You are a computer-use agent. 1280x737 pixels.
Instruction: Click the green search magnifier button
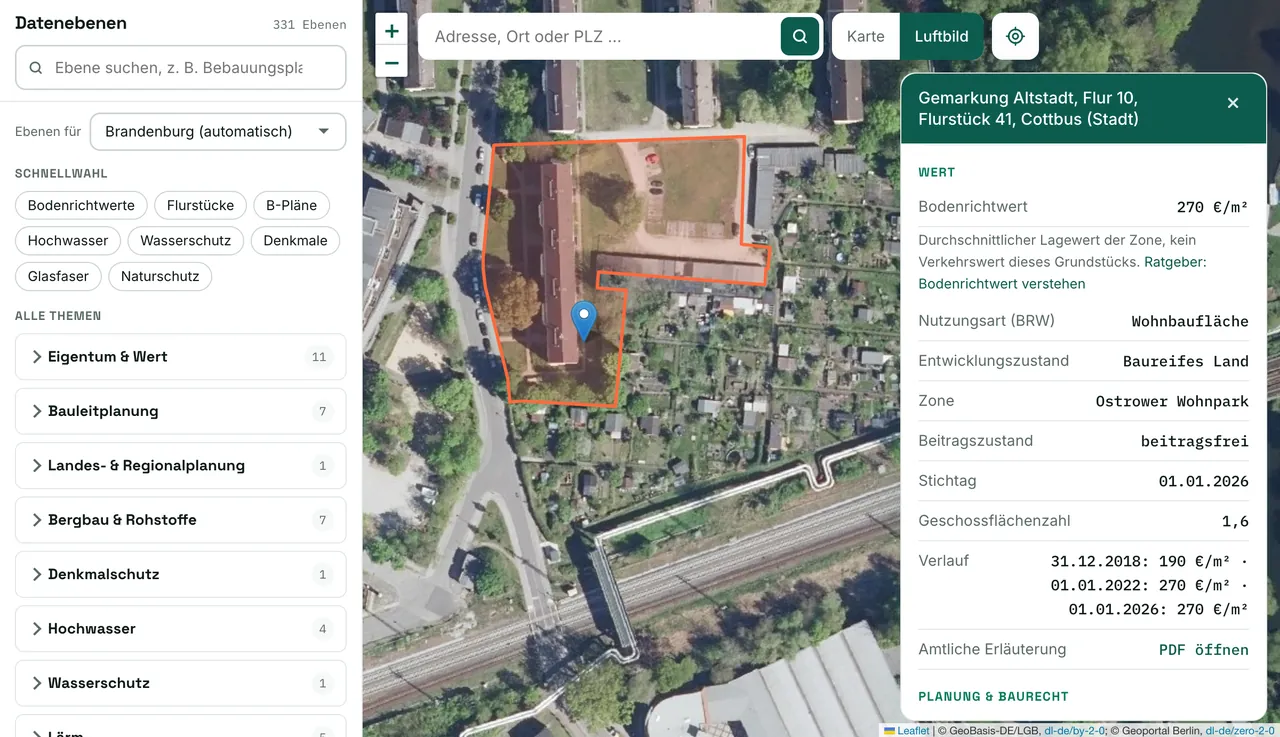(x=799, y=36)
